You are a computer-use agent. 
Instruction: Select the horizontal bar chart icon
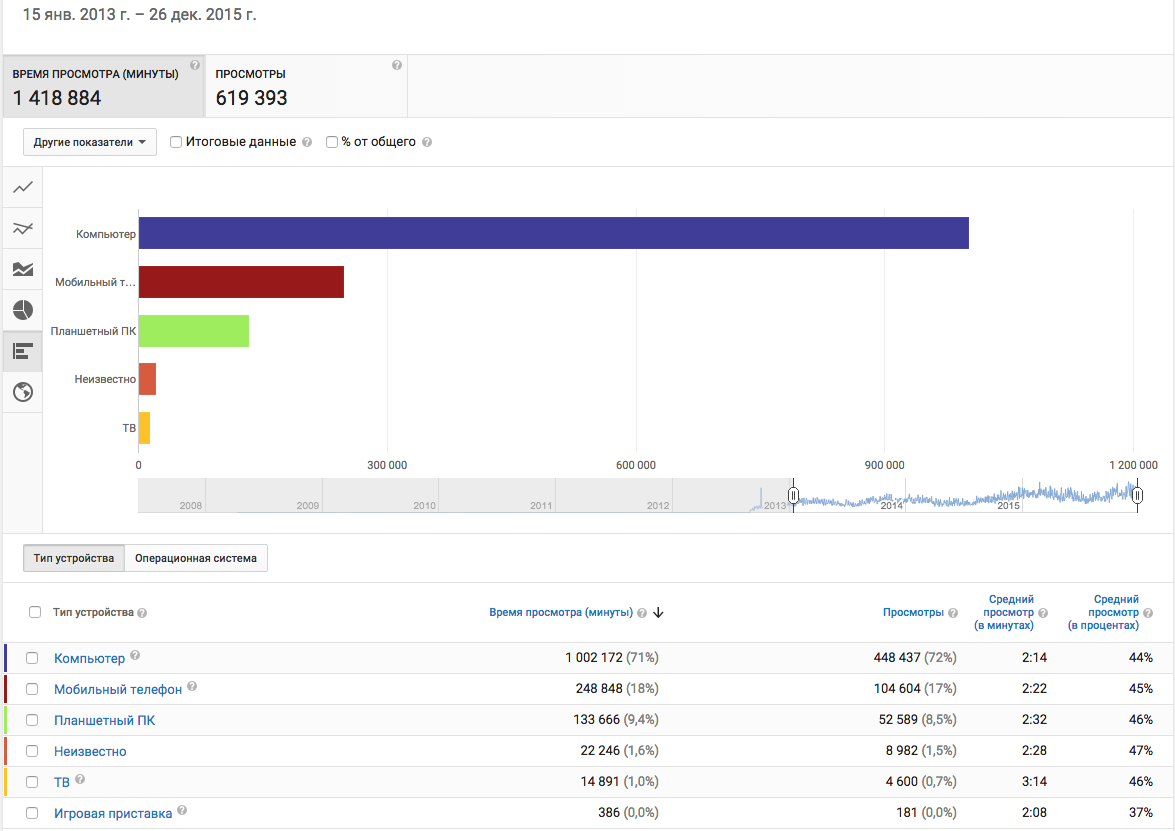pyautogui.click(x=22, y=351)
